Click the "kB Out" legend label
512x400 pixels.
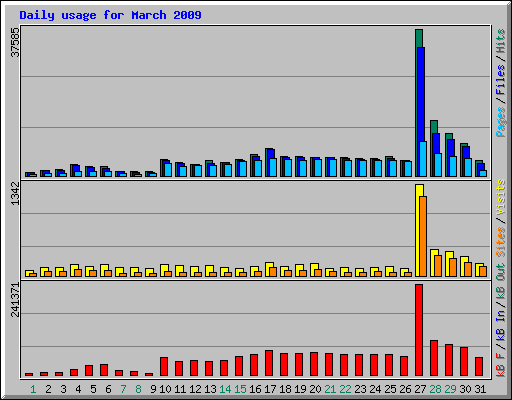coord(500,281)
